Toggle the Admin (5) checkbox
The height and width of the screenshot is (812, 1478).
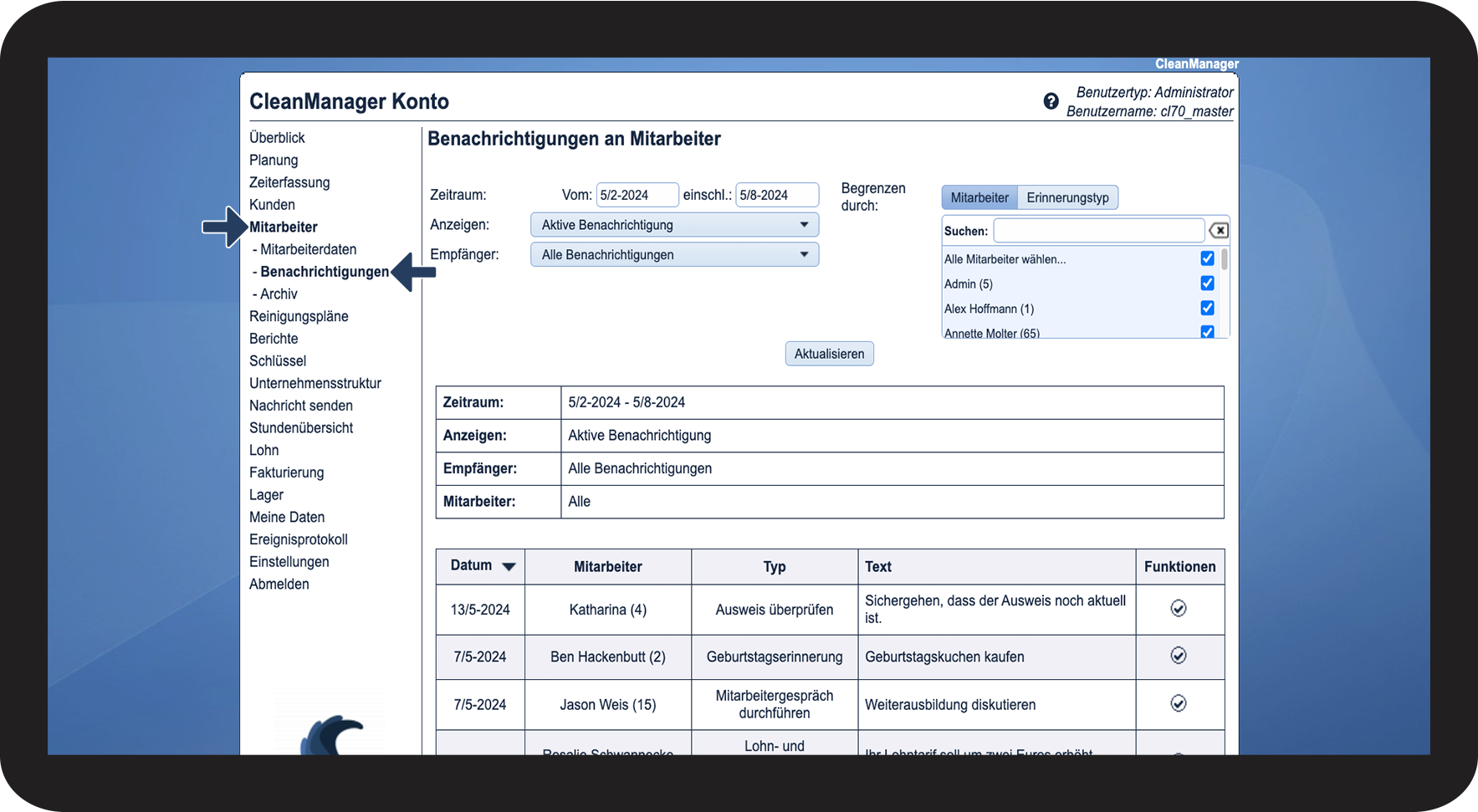click(x=1207, y=283)
